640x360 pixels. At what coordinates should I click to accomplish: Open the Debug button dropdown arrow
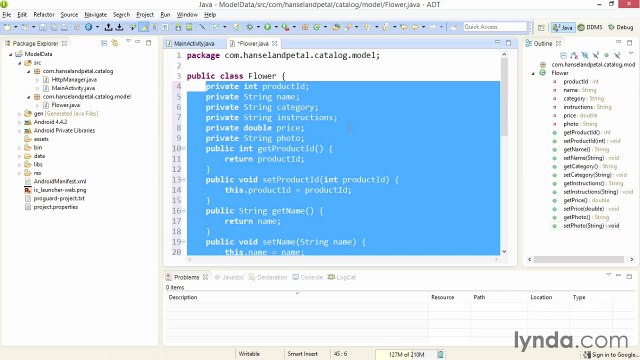(258, 27)
